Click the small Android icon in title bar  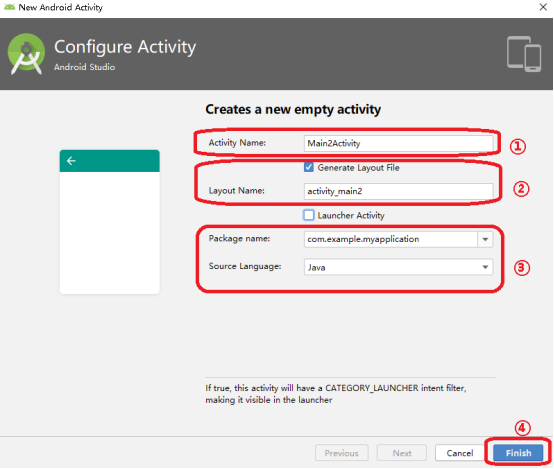[x=9, y=7]
